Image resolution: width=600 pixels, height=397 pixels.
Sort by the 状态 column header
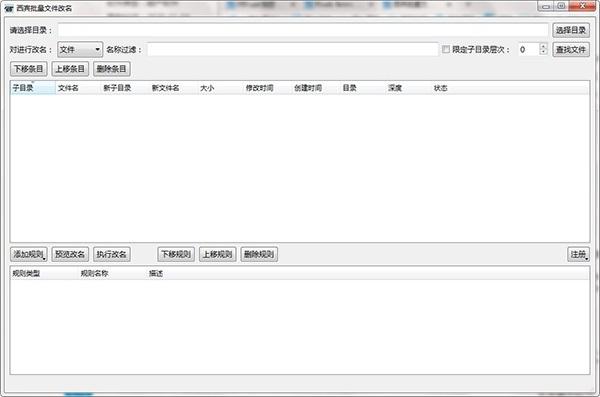coord(454,88)
